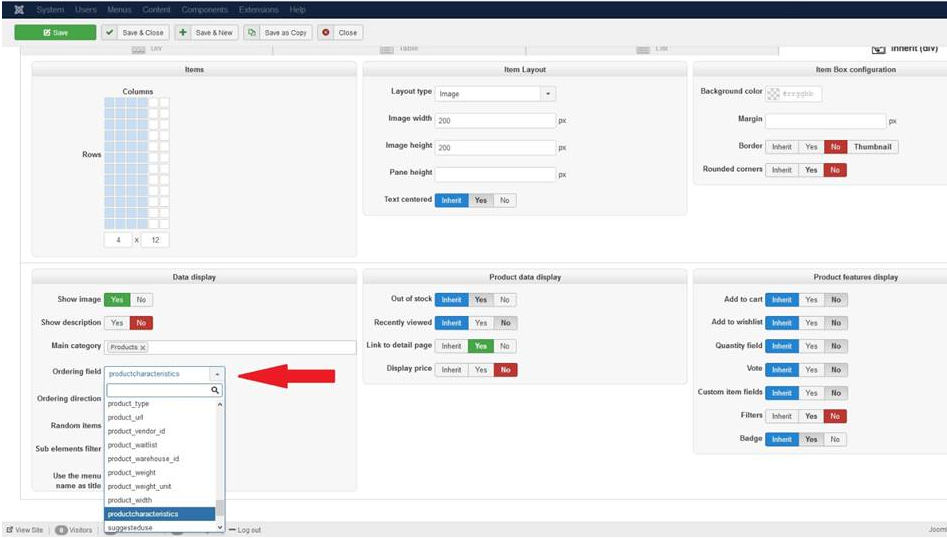Viewport: 947px width, 538px height.
Task: Click the Main category tag field
Action: point(230,347)
